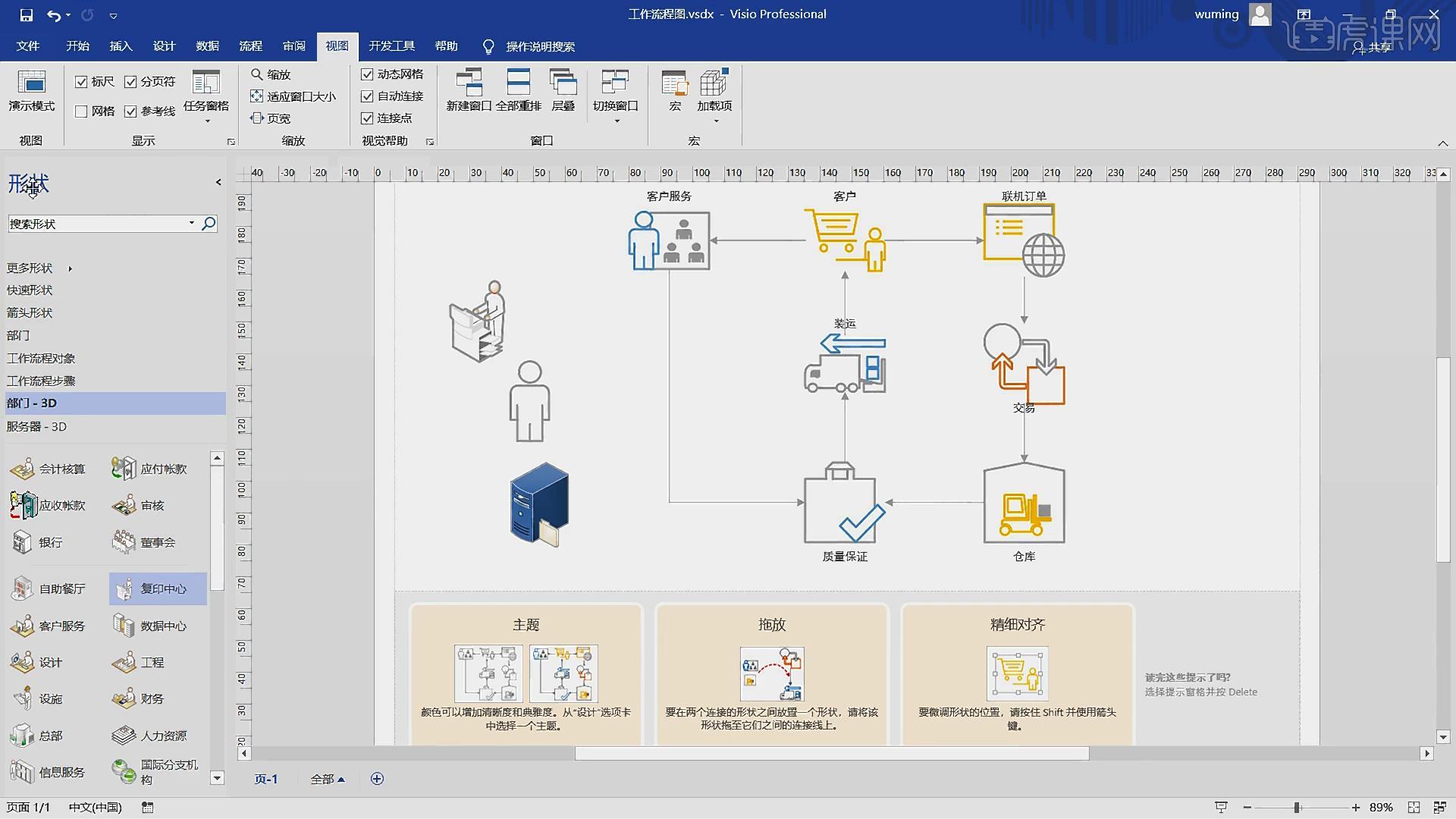Select the Cafeteria (自助餐厅) shape
1456x819 pixels.
(49, 588)
